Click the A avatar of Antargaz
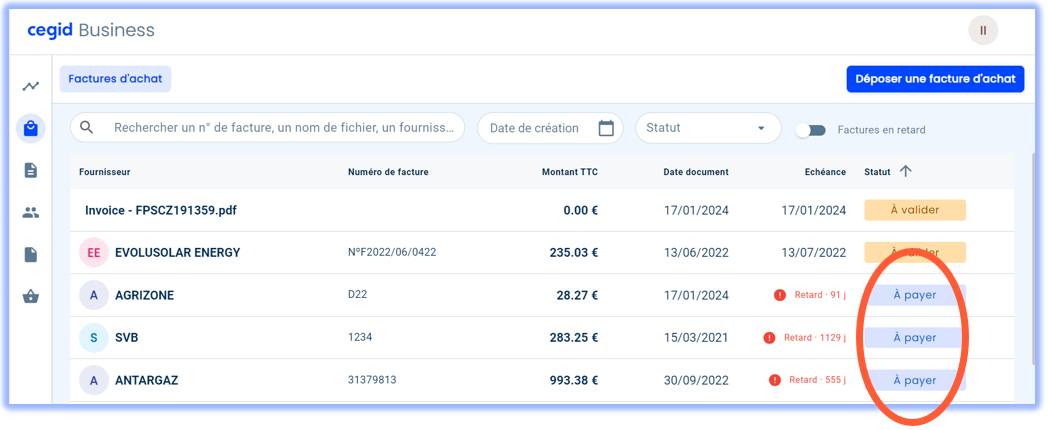 coord(94,380)
